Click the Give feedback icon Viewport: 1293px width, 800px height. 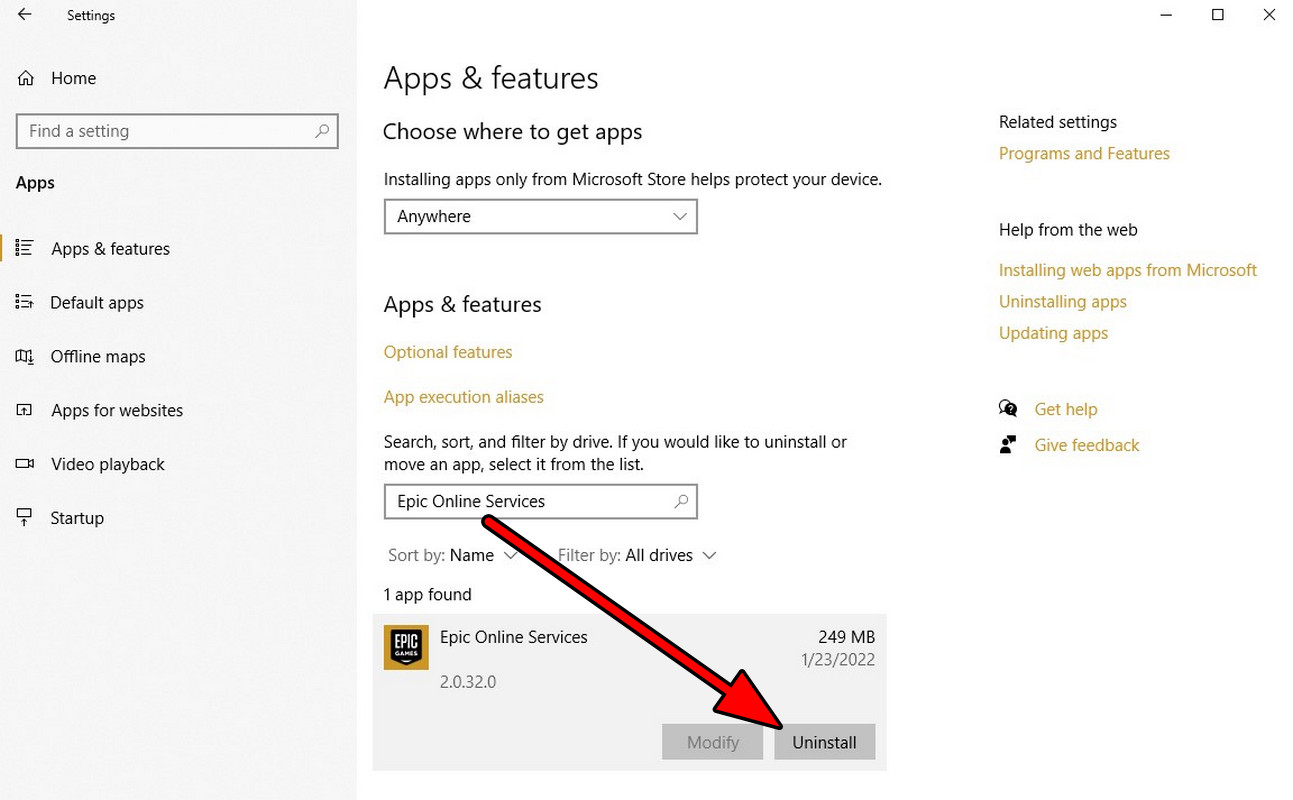pos(1008,444)
